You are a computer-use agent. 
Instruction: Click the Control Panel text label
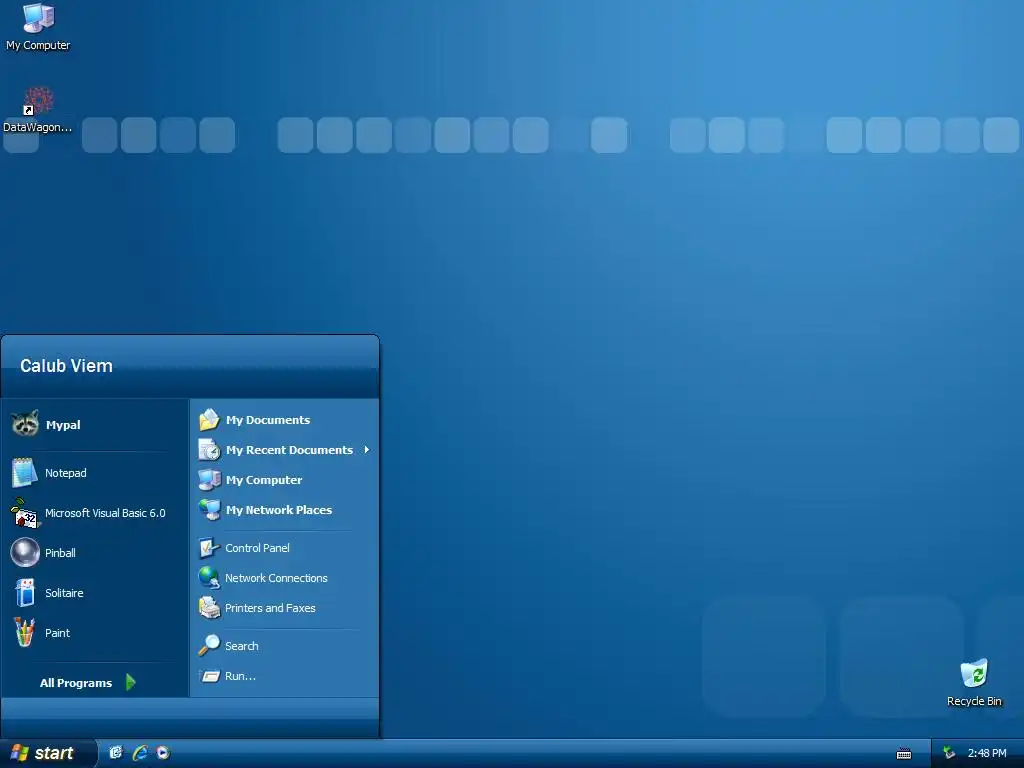(x=257, y=548)
